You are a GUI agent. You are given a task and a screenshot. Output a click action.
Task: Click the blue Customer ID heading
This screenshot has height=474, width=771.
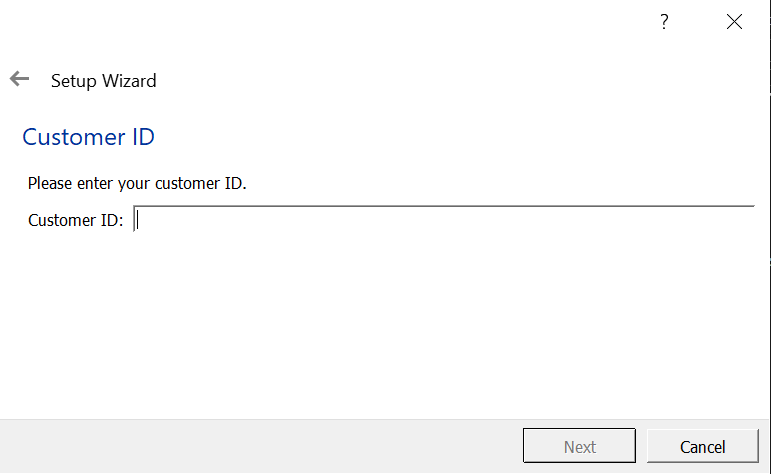click(x=89, y=137)
